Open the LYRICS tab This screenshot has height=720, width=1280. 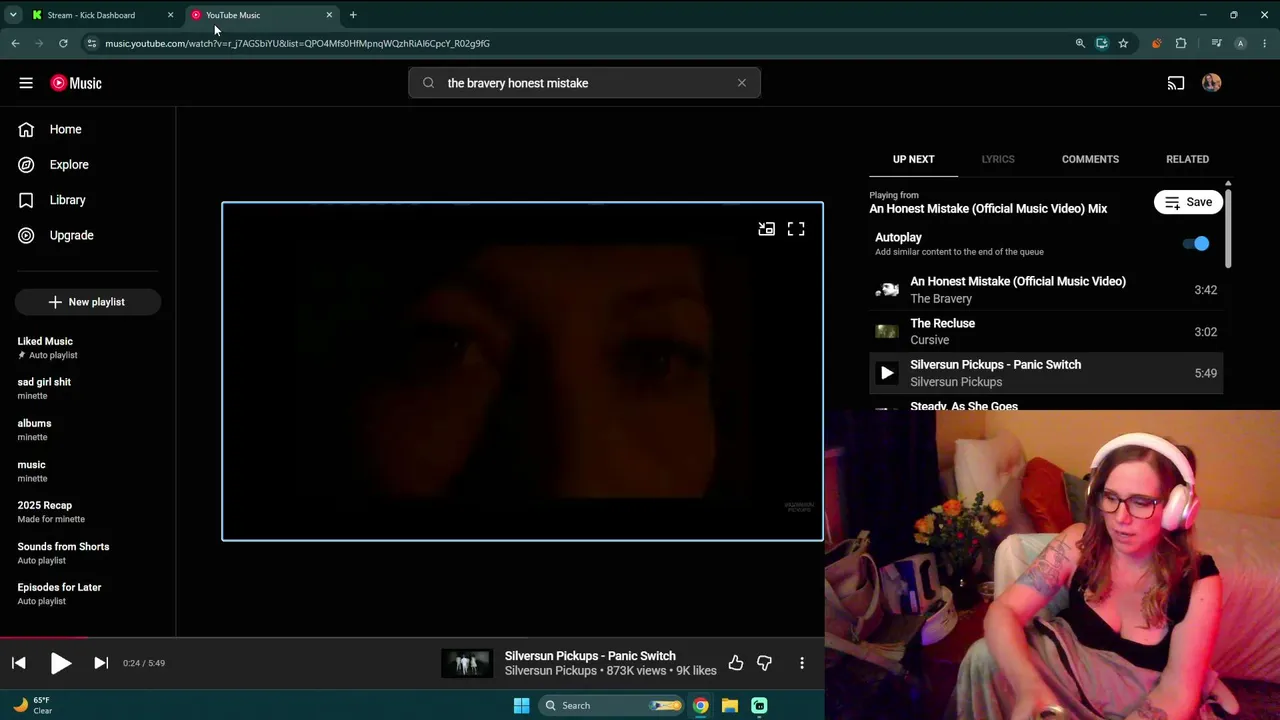point(998,159)
